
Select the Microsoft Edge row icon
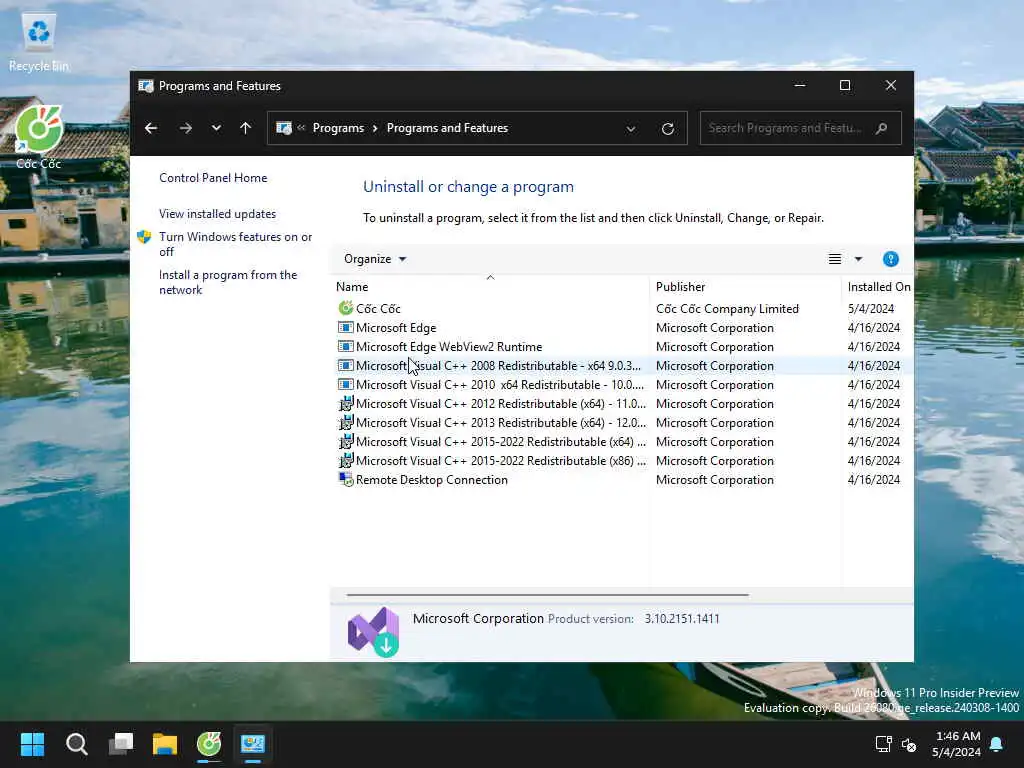[x=345, y=327]
